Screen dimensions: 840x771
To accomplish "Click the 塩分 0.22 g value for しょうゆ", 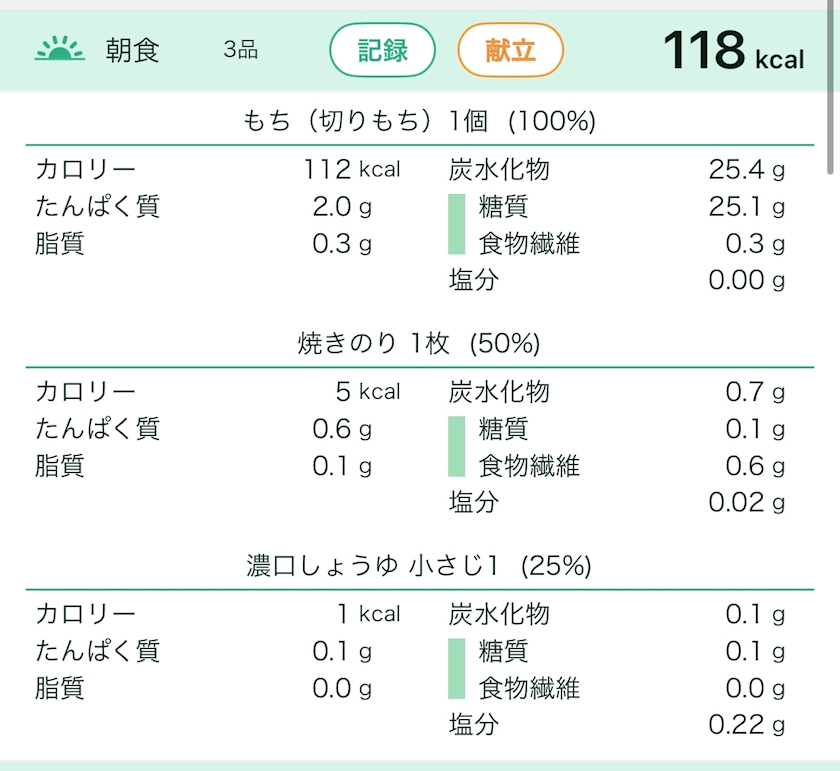I will [x=746, y=725].
